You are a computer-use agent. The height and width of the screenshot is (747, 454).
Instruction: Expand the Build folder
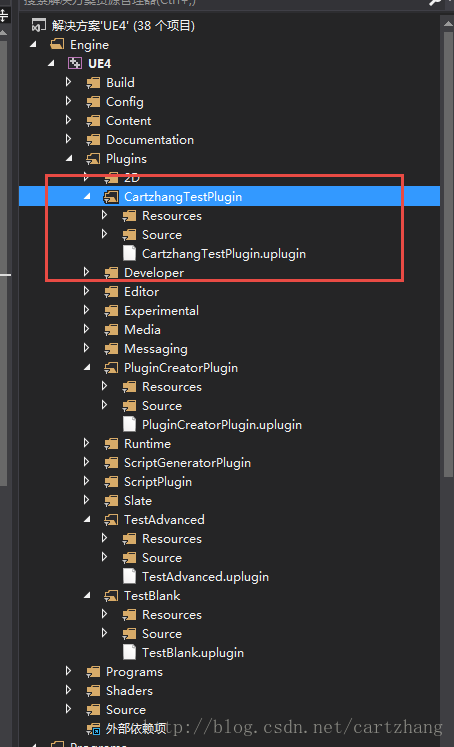click(x=69, y=82)
